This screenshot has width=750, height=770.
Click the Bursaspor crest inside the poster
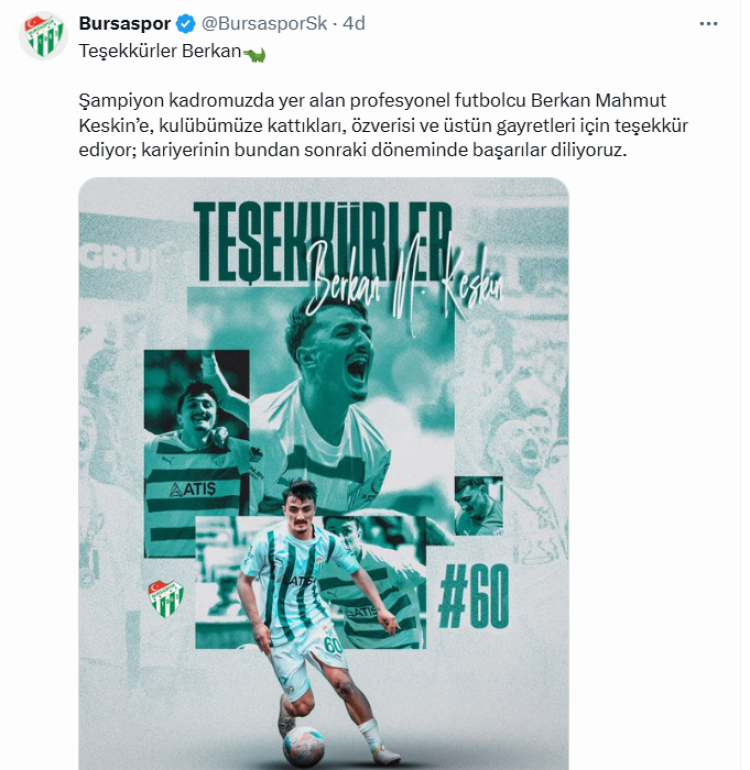(166, 598)
